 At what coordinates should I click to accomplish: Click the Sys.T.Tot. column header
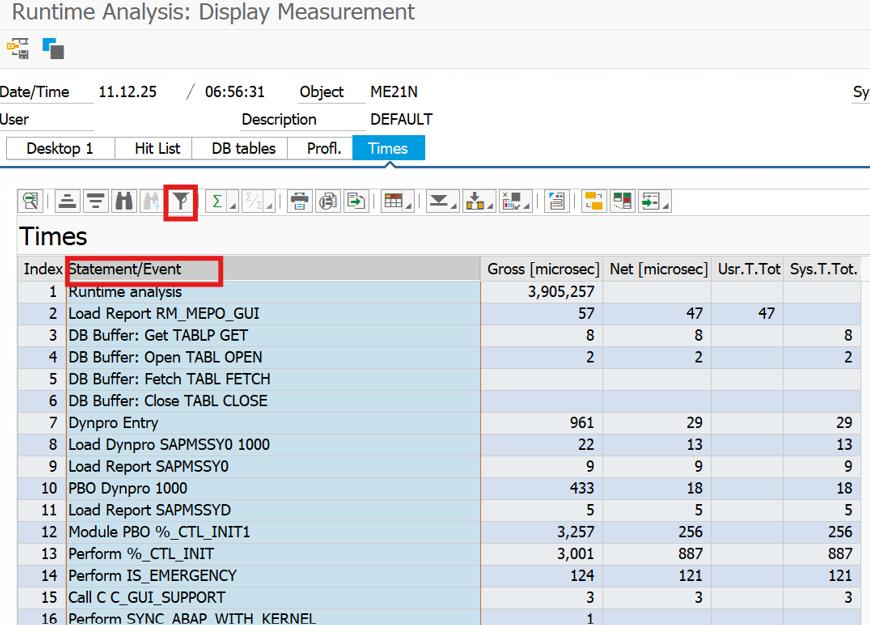tap(823, 269)
